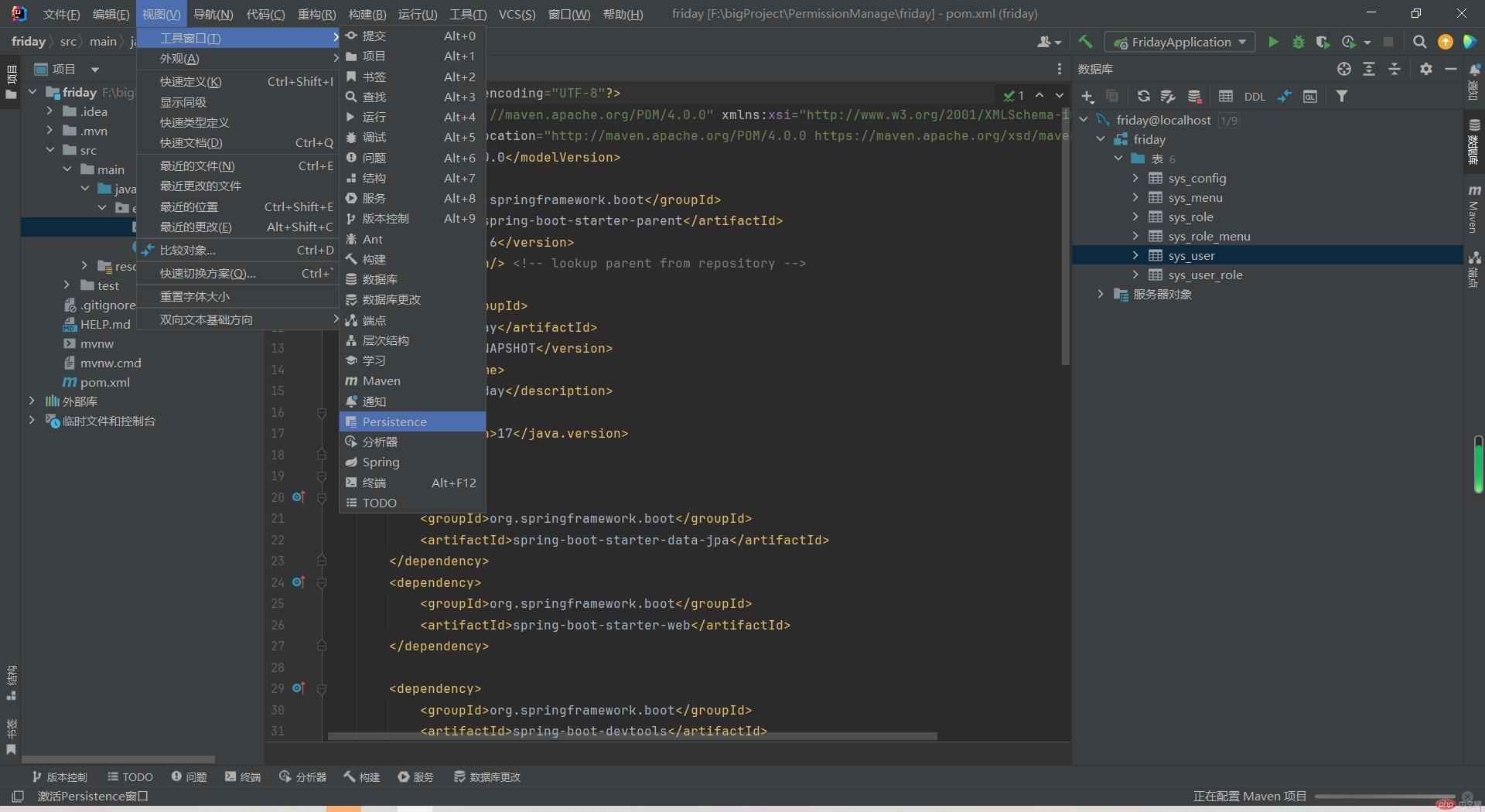This screenshot has height=812, width=1485.
Task: Select TODO in tool windows submenu
Action: [x=412, y=503]
